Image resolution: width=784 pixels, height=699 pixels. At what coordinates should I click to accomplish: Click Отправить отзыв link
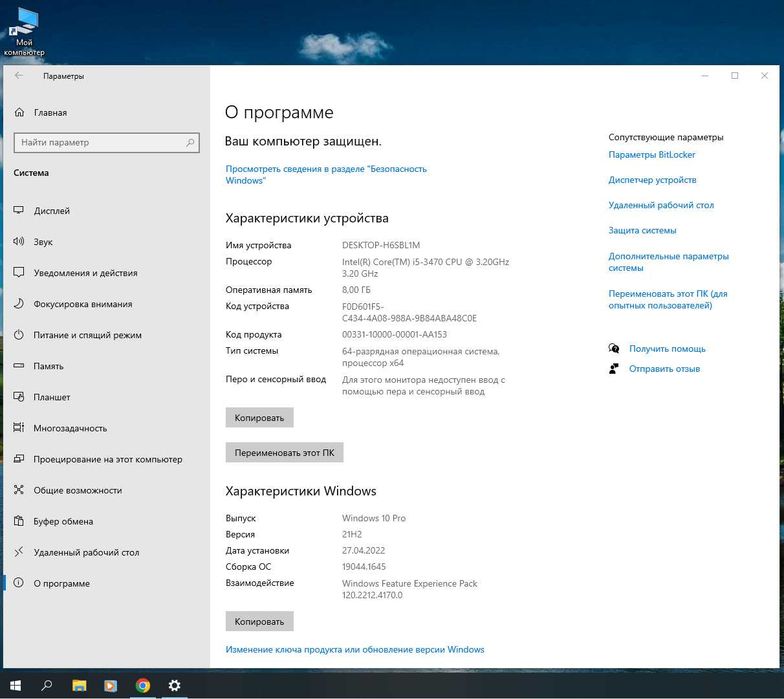pyautogui.click(x=664, y=368)
